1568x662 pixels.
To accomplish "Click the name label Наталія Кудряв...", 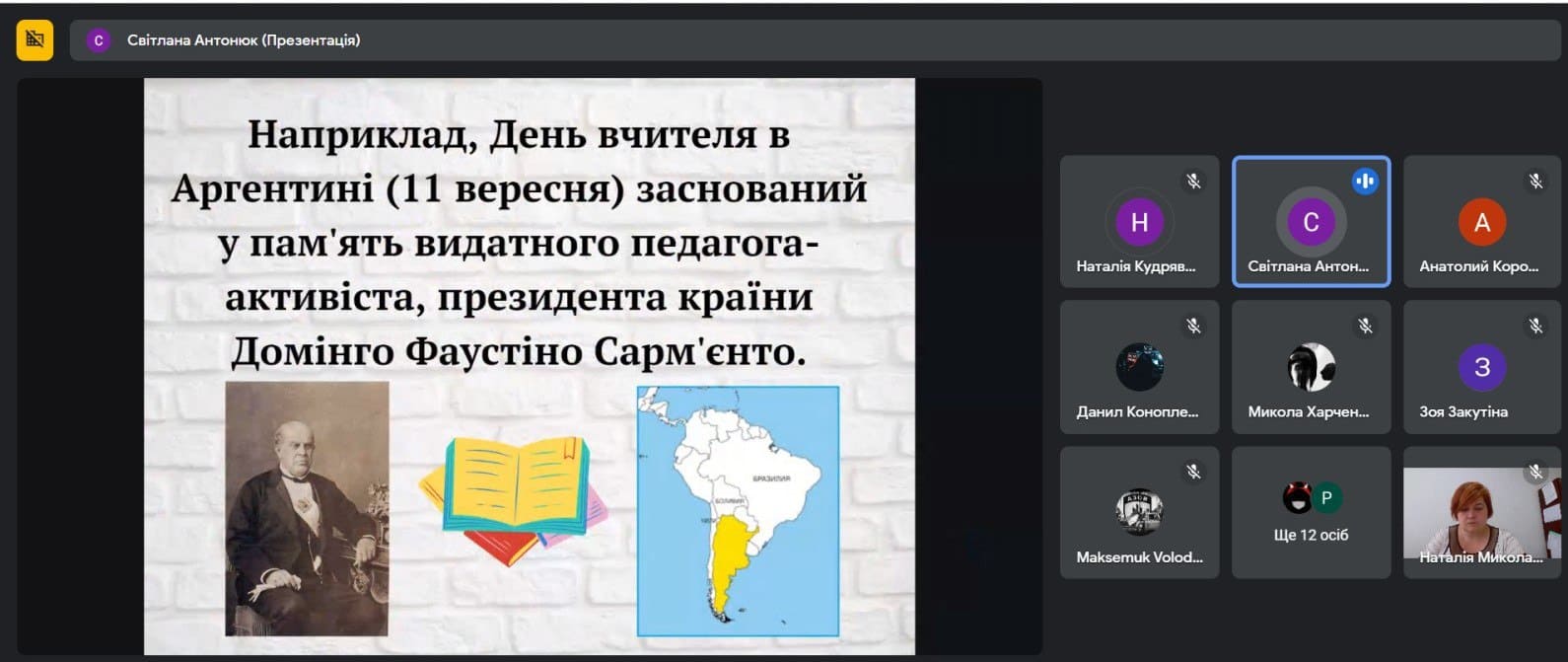I will [1135, 266].
